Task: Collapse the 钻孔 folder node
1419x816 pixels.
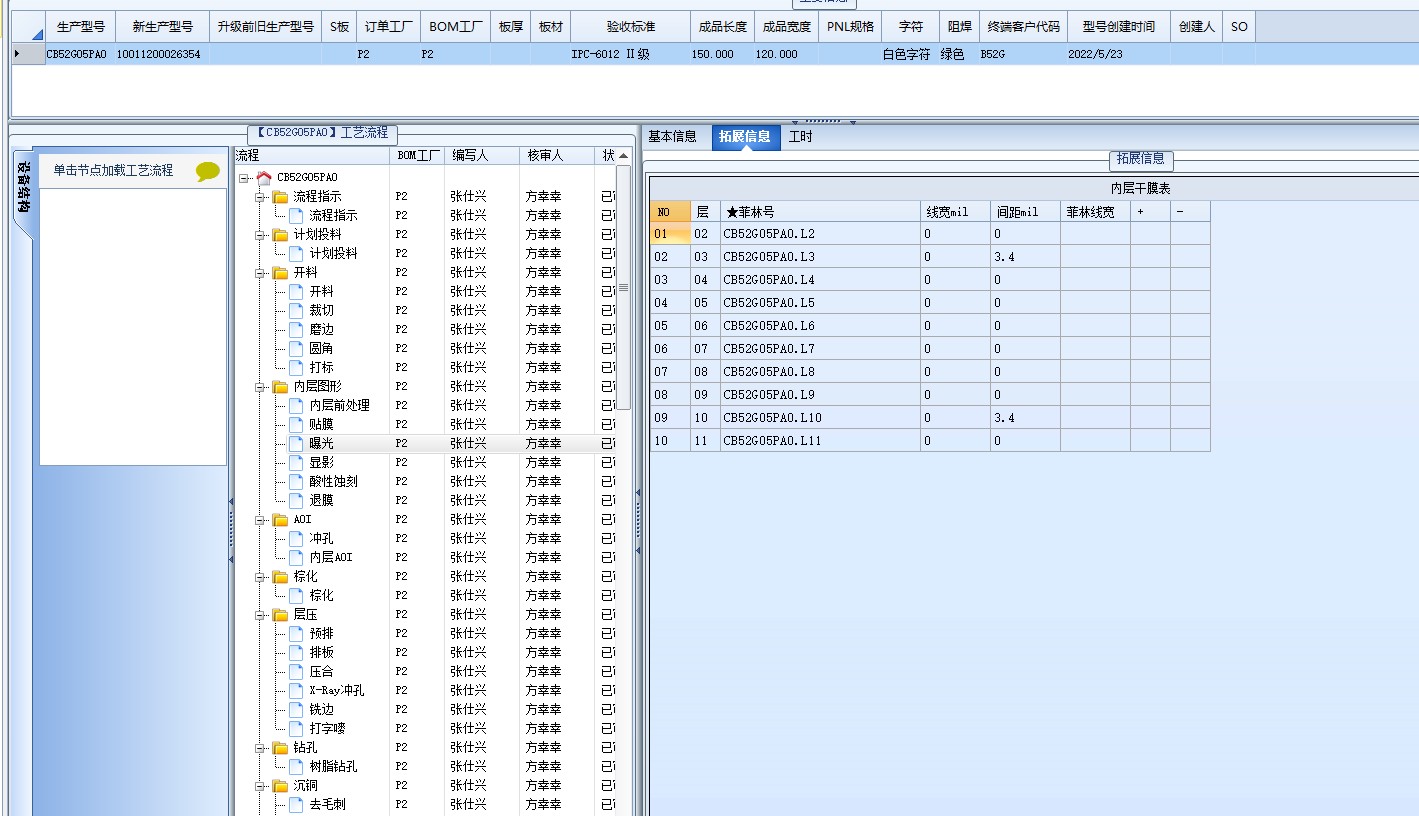Action: point(260,747)
